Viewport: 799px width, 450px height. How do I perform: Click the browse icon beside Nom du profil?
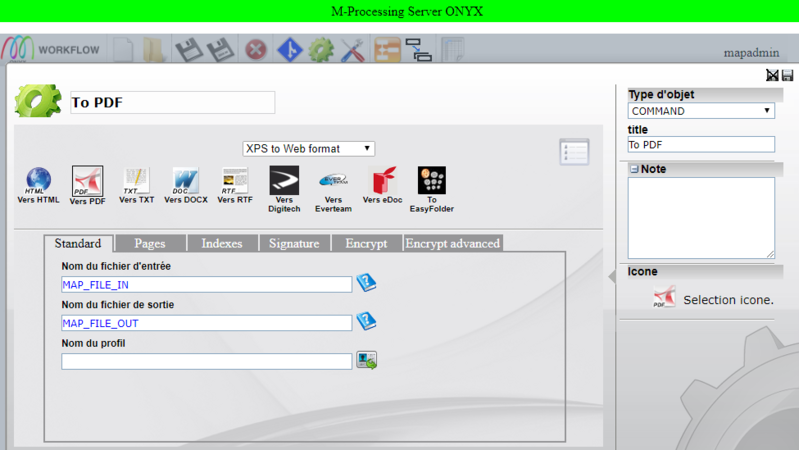coord(366,361)
